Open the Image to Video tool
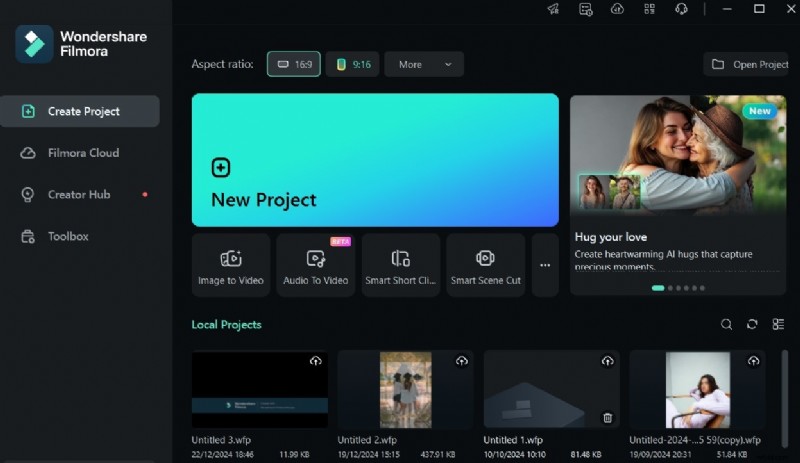Image resolution: width=800 pixels, height=463 pixels. [x=231, y=265]
